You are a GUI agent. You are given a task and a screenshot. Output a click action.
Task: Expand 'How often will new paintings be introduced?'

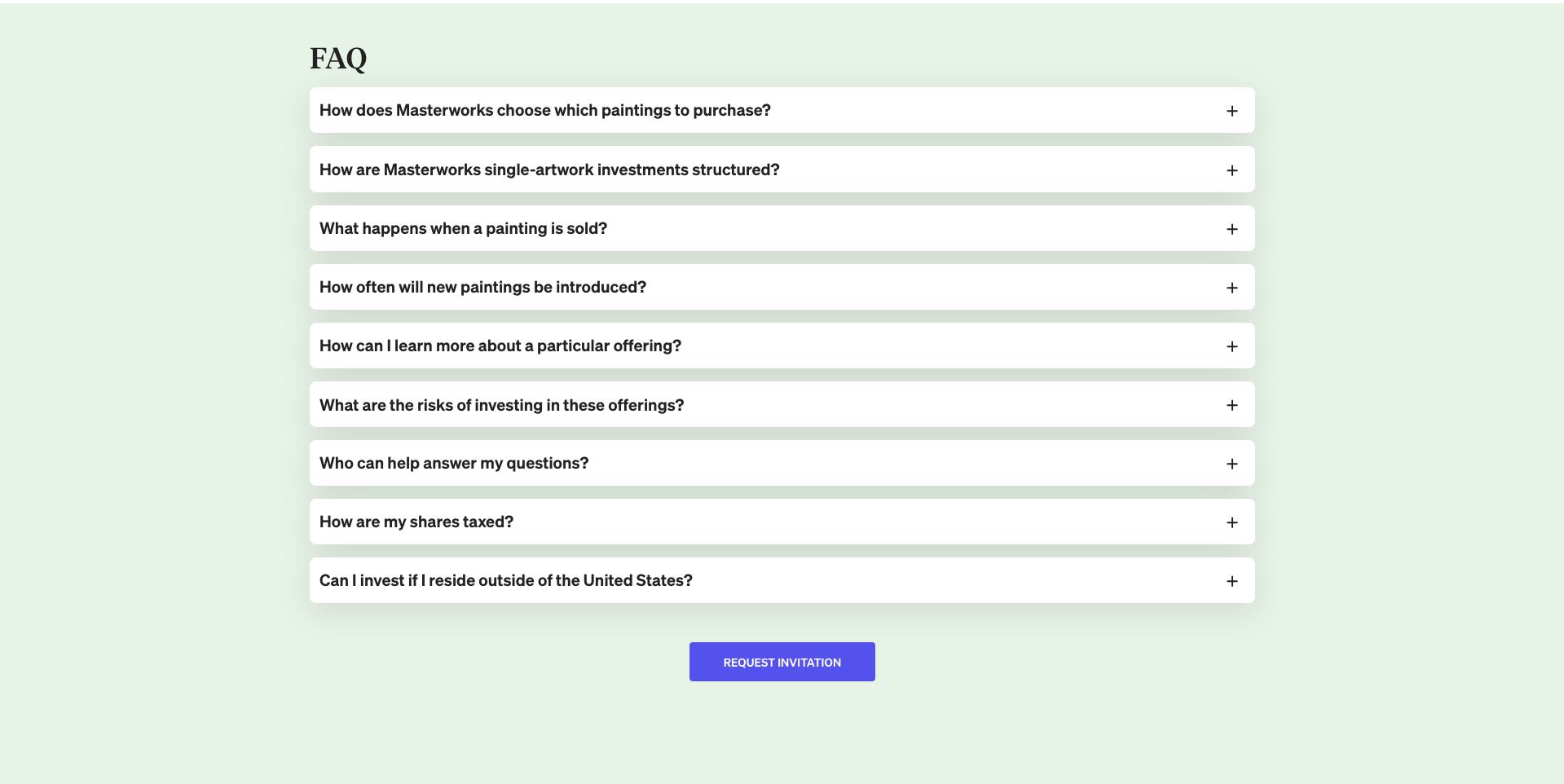point(482,287)
